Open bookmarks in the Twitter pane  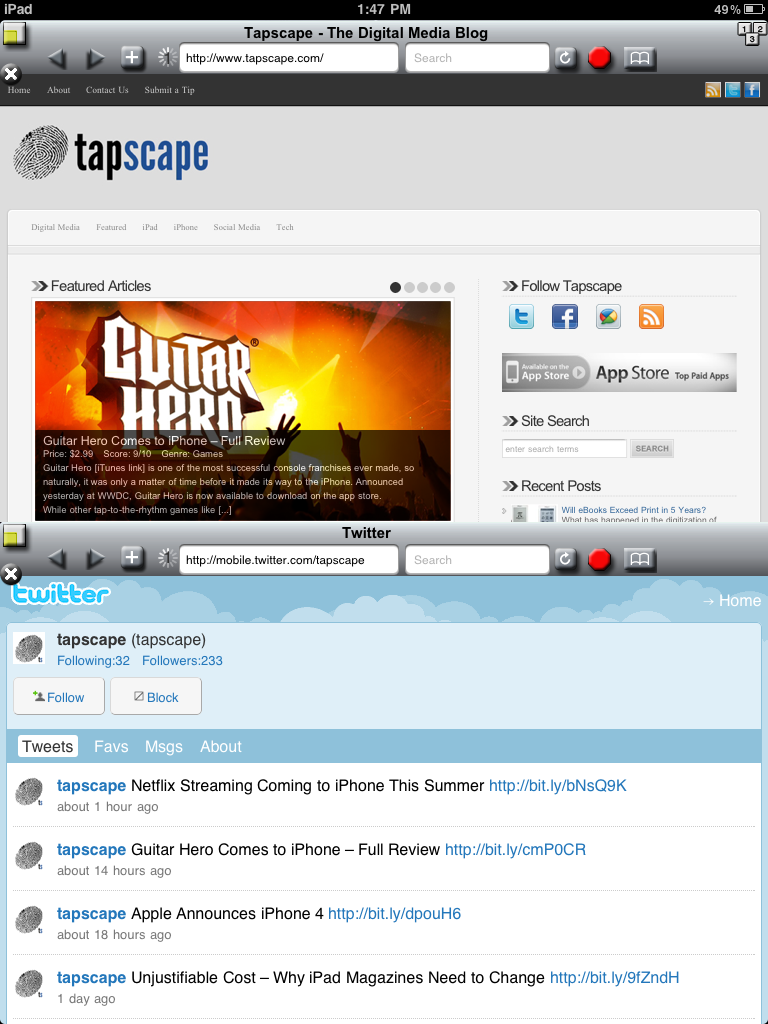pyautogui.click(x=640, y=559)
